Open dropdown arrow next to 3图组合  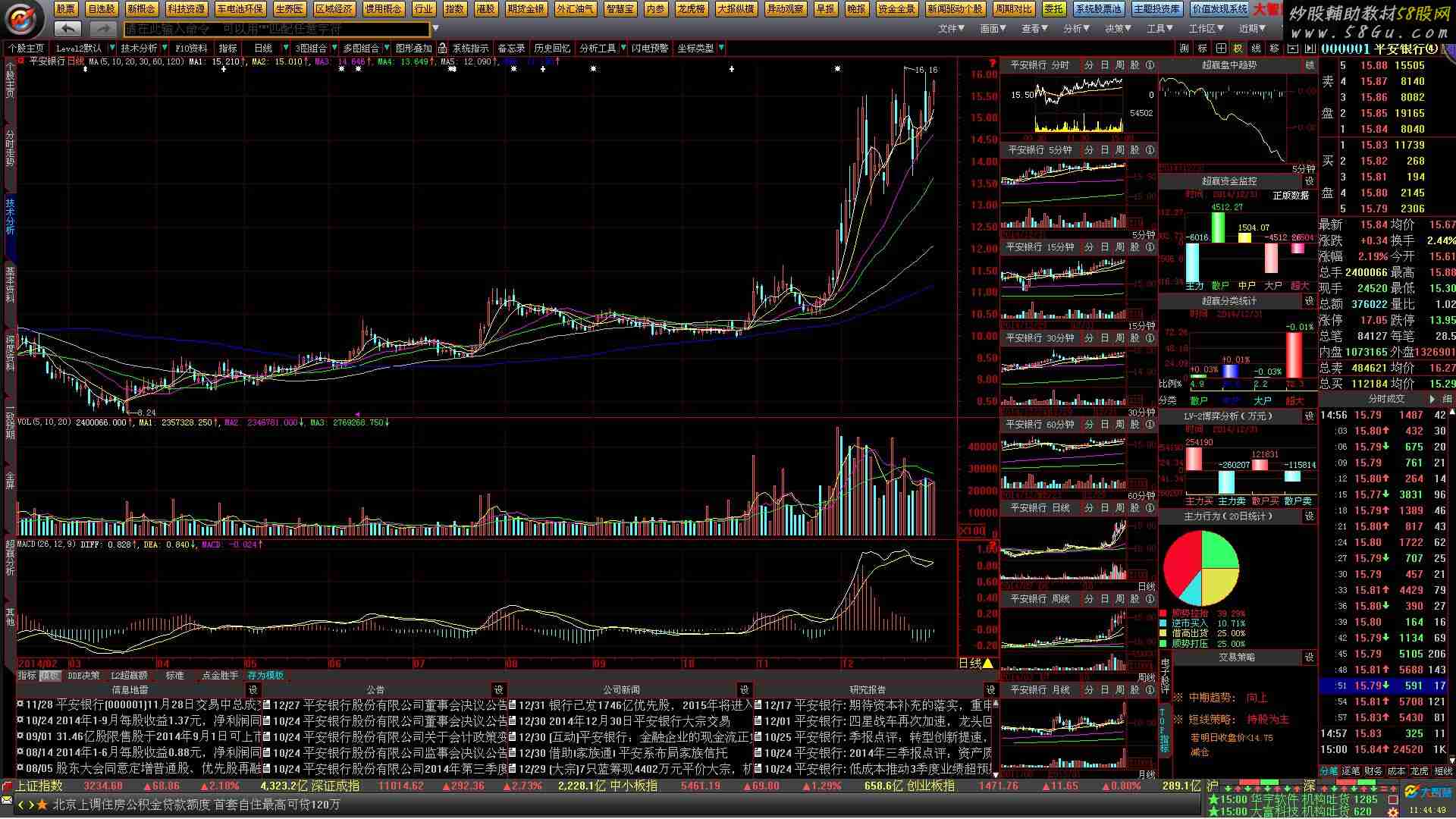point(334,48)
